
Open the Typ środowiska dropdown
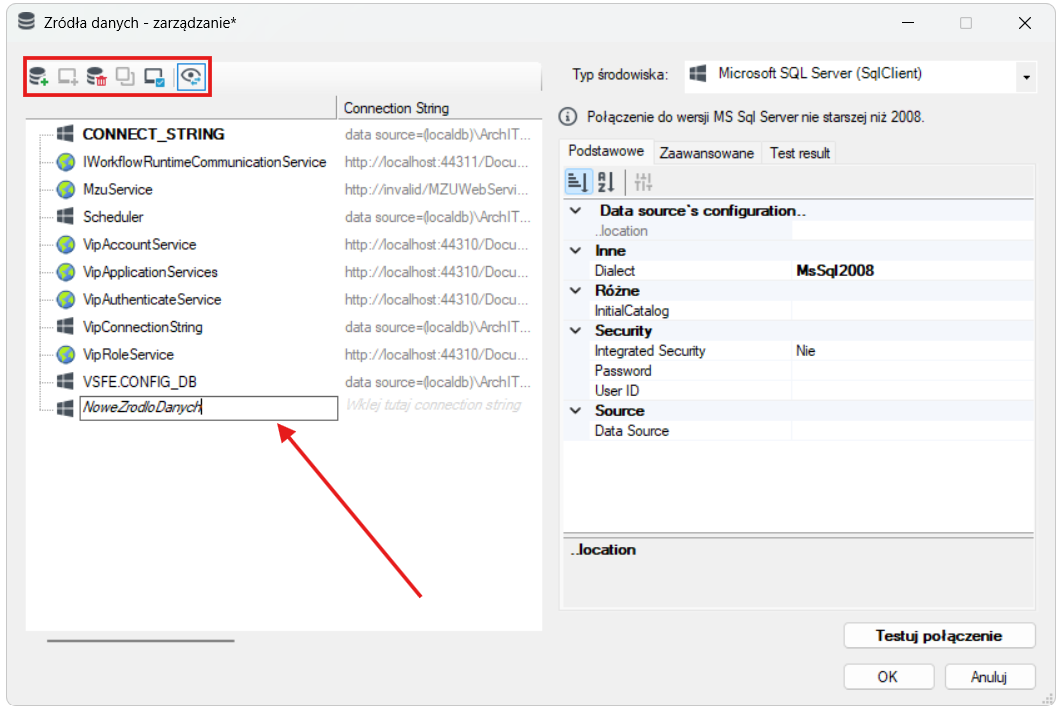(1026, 77)
